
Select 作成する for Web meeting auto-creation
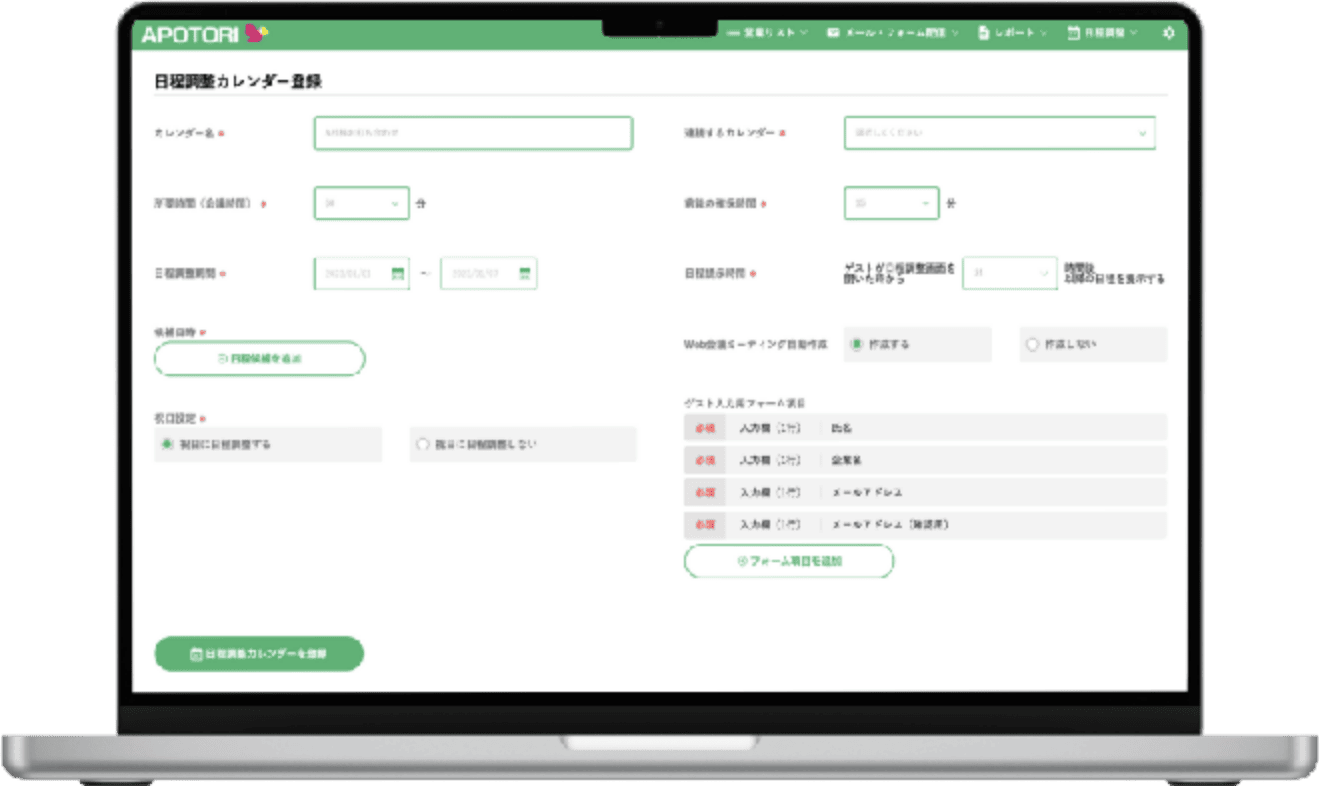click(x=856, y=344)
